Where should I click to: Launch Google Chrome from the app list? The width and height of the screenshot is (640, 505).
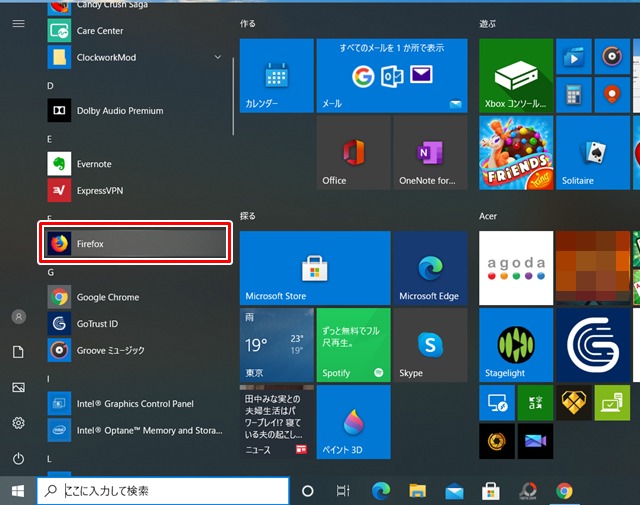(x=136, y=297)
